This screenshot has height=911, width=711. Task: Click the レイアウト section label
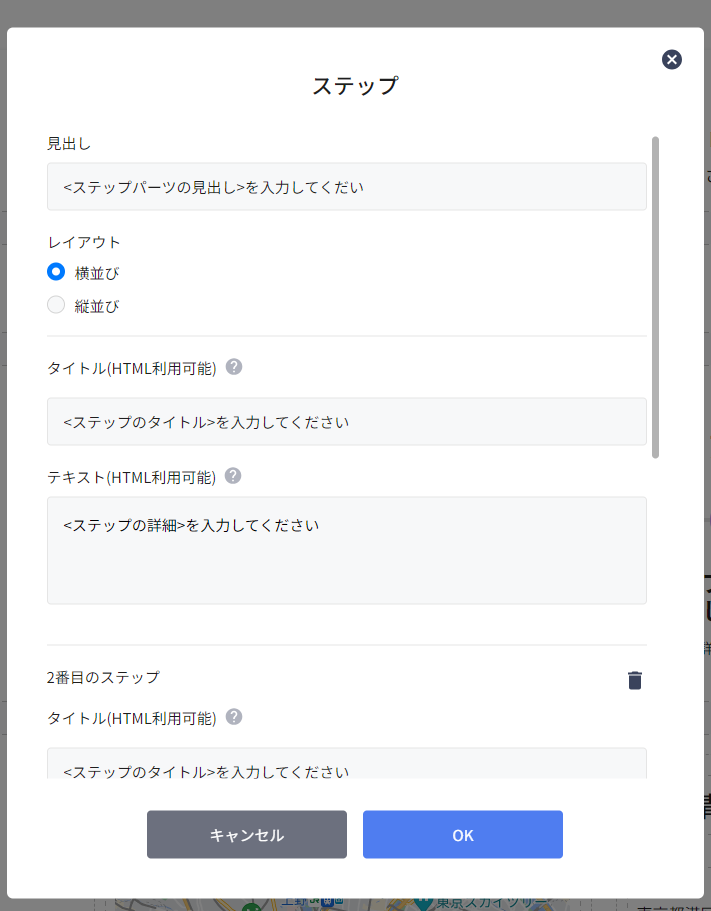point(84,242)
